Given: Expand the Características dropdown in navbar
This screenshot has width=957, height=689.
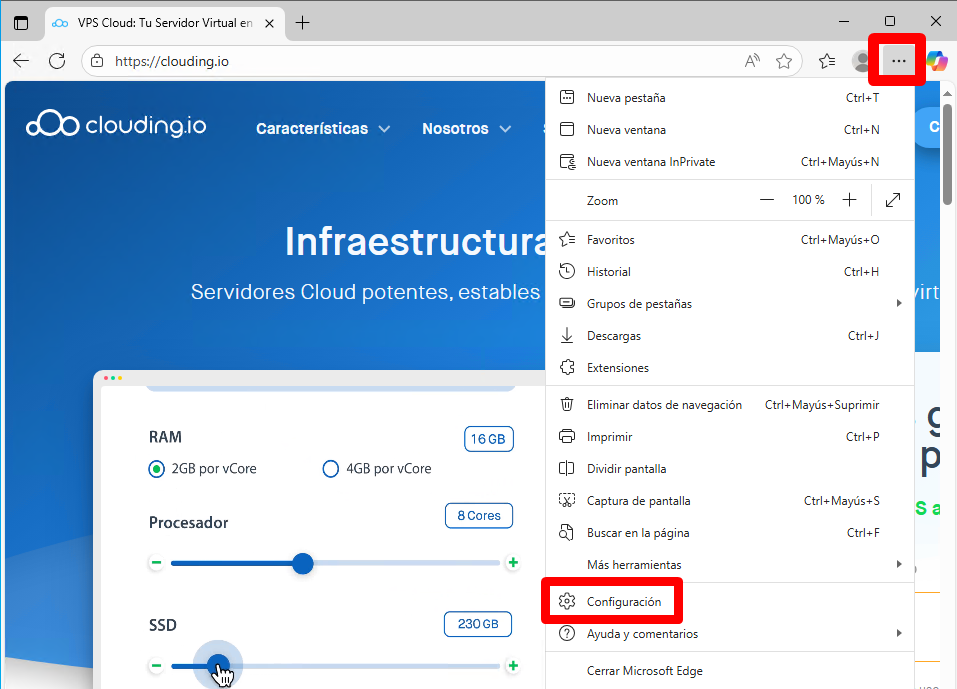Looking at the screenshot, I should 322,129.
